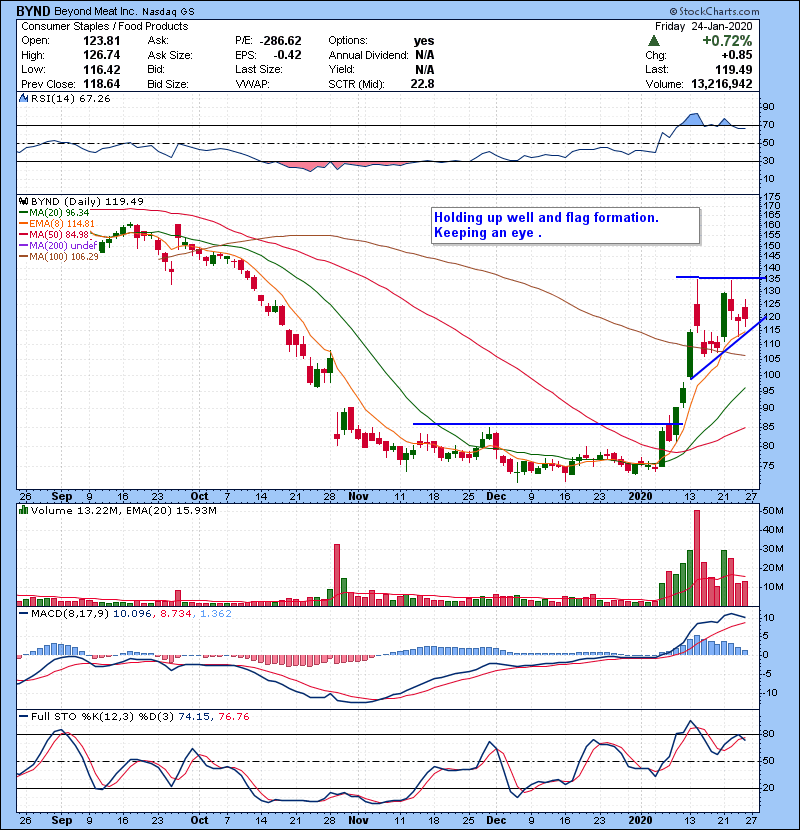Click the SCTR (Mid) value 22.8
Screen dimensions: 800x830
423,84
